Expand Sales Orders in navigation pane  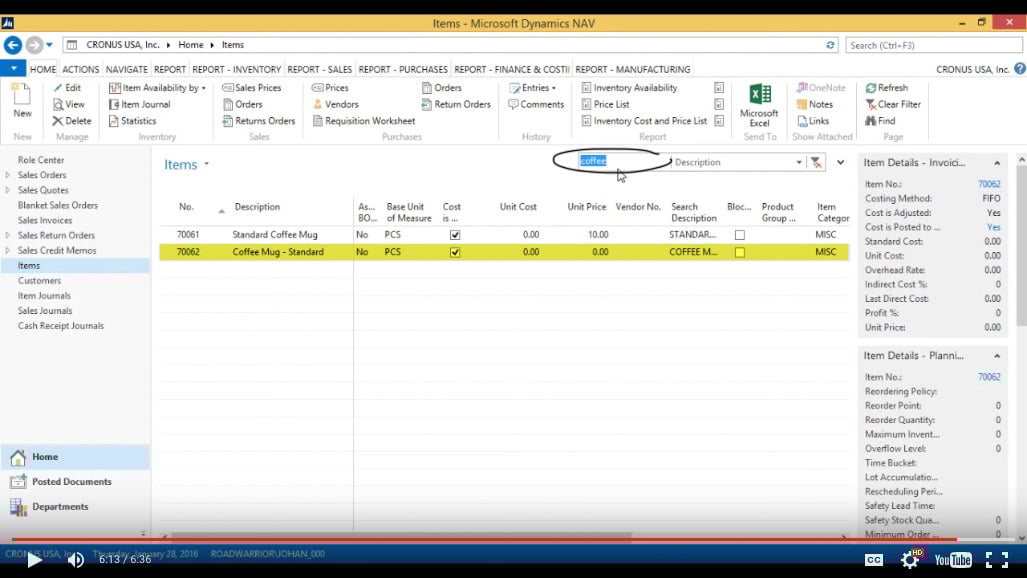[8, 175]
